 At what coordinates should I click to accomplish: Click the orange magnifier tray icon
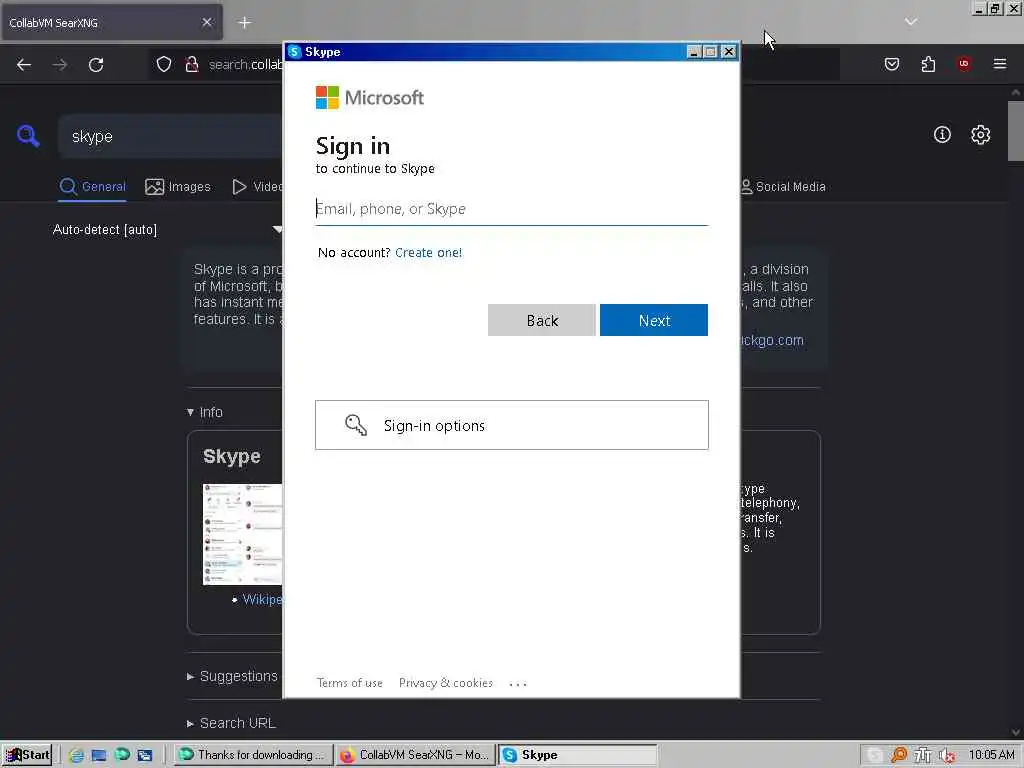click(x=899, y=755)
